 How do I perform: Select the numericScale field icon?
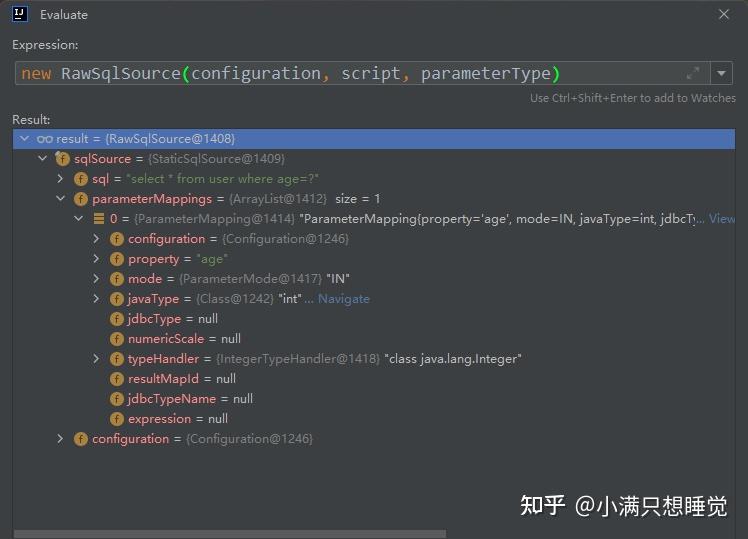pyautogui.click(x=117, y=339)
